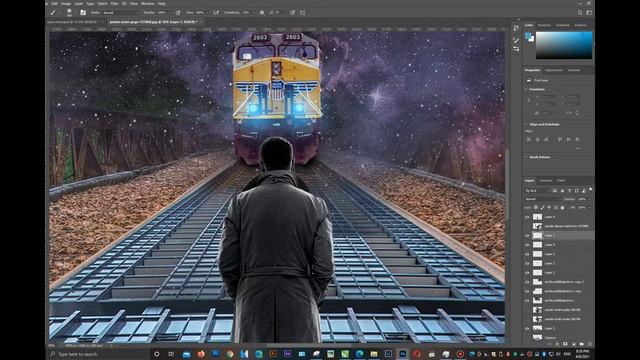Open the Image menu
This screenshot has width=640, height=360.
coord(66,4)
